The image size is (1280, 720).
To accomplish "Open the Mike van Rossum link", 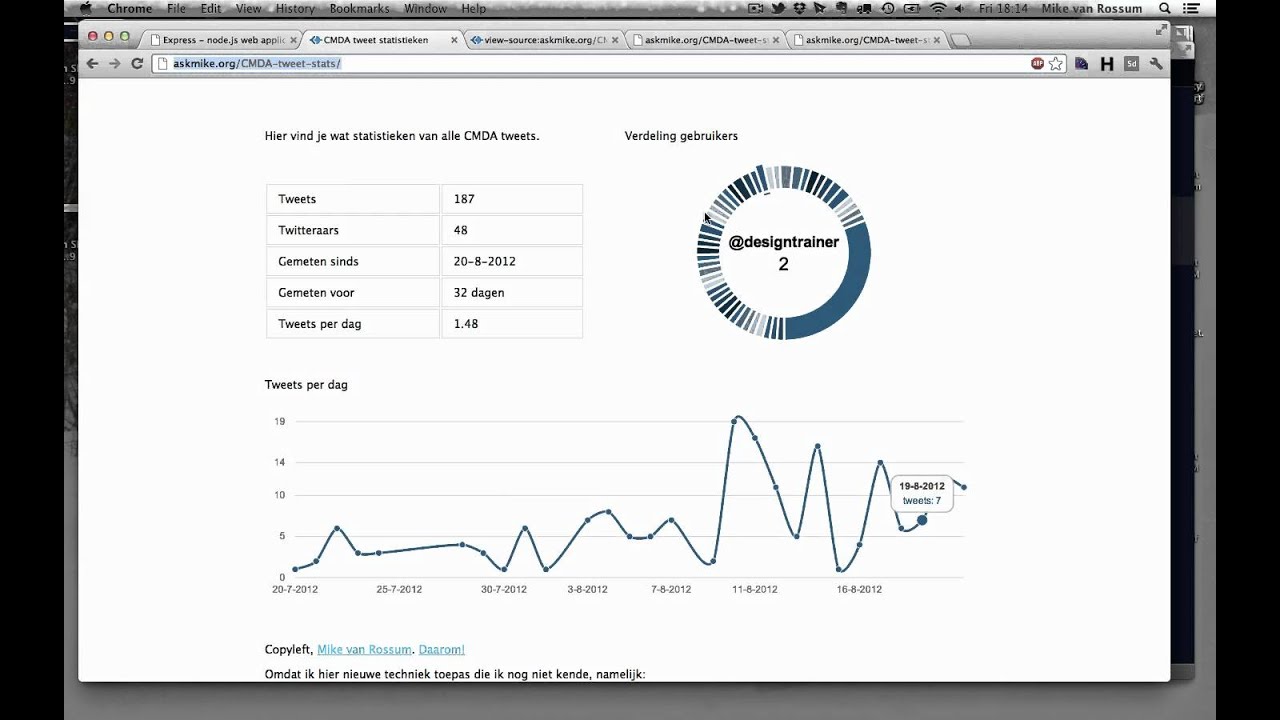I will (x=364, y=649).
